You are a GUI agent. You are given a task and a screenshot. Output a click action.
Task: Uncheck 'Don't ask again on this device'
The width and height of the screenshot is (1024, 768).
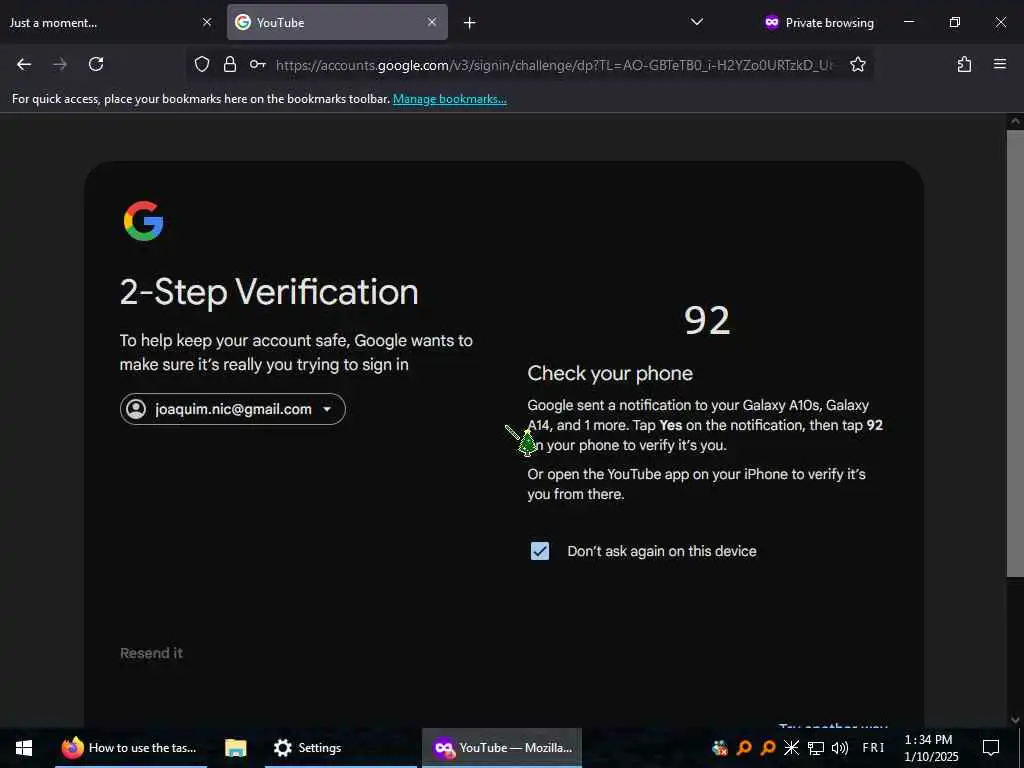click(x=539, y=551)
